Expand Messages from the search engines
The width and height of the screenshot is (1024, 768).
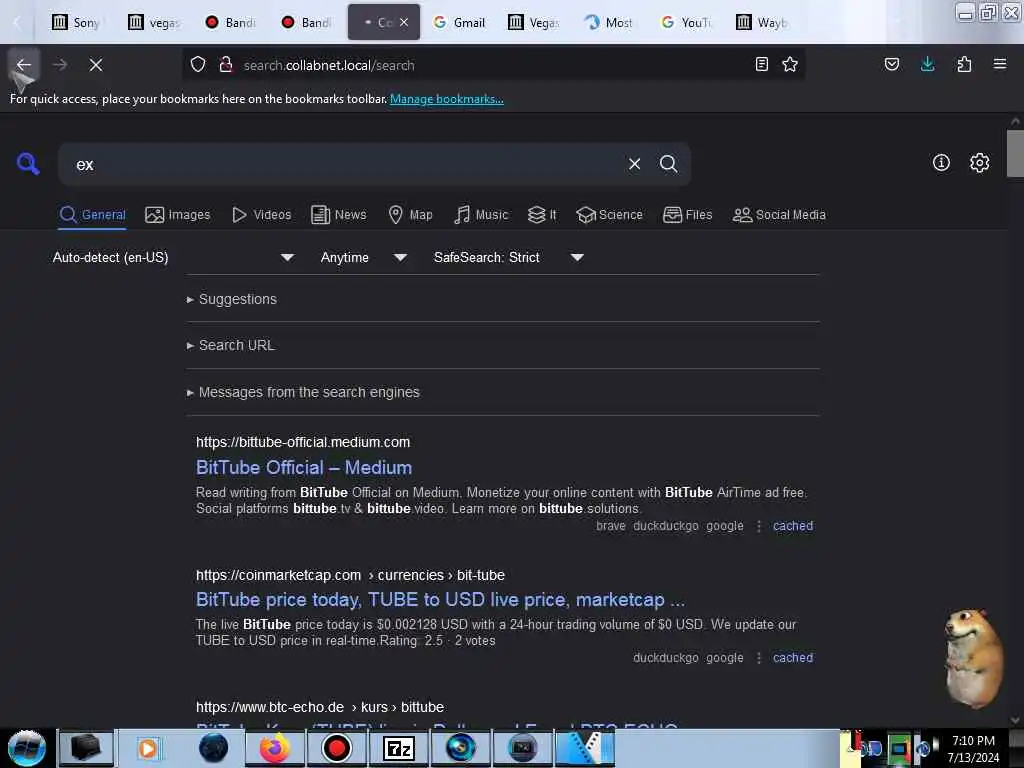[303, 392]
